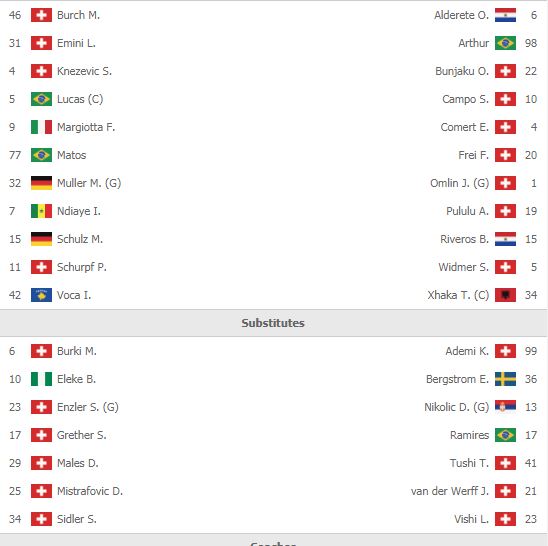This screenshot has height=546, width=548.
Task: Open Riveros B. player link
Action: coord(464,239)
